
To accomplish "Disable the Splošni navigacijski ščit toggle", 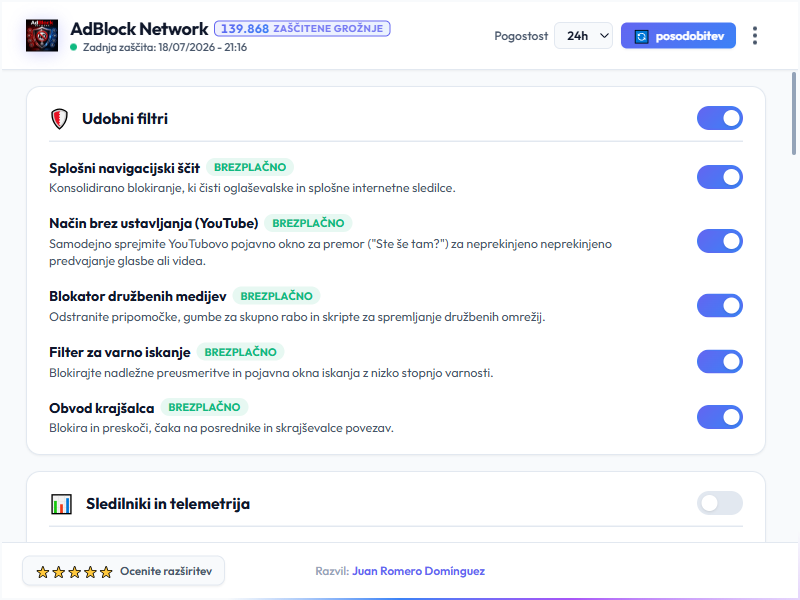I will 719,177.
